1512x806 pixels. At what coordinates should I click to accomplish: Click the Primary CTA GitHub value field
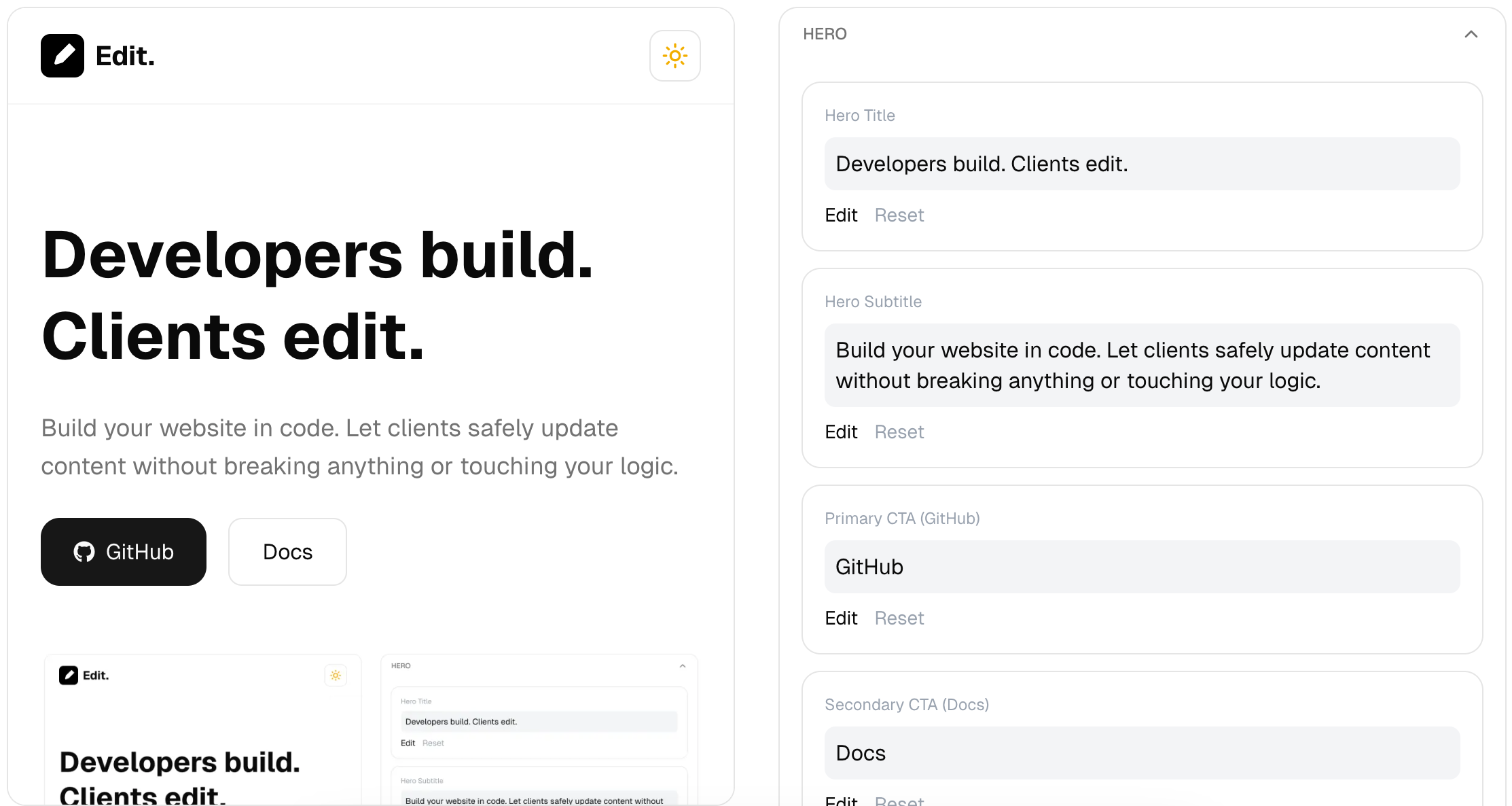1141,567
